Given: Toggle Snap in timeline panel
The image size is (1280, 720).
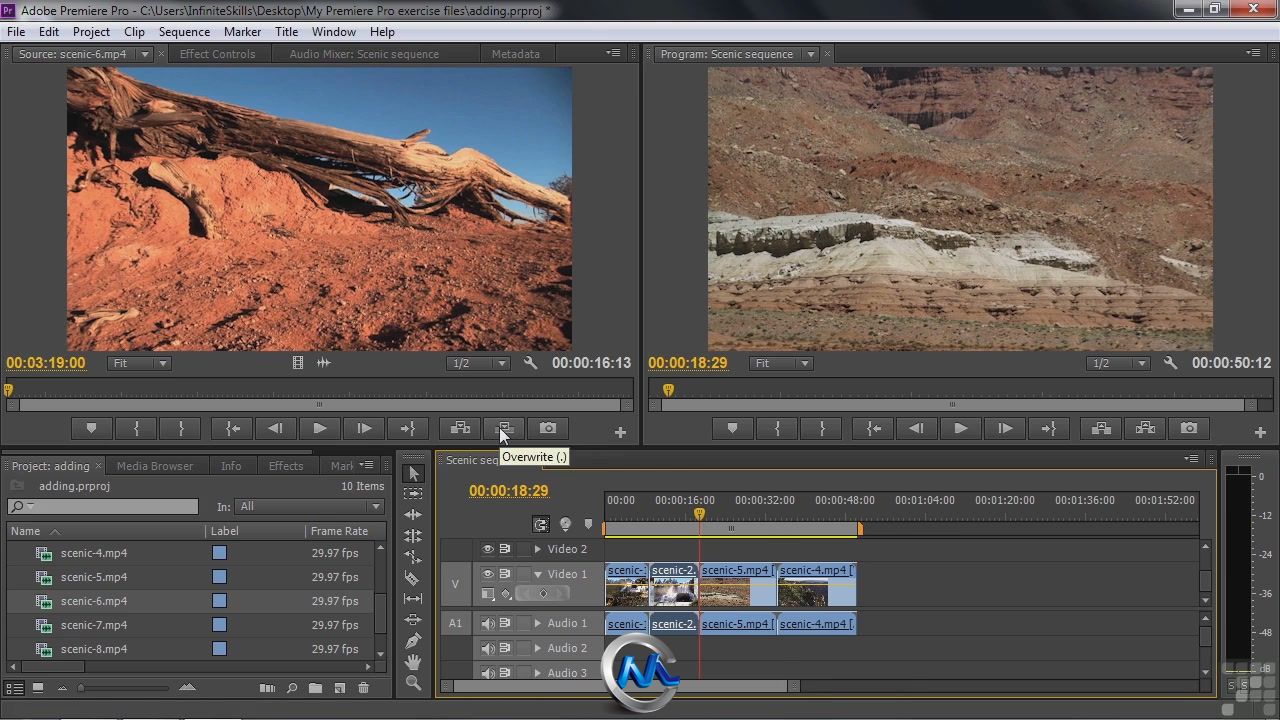Looking at the screenshot, I should (x=541, y=524).
